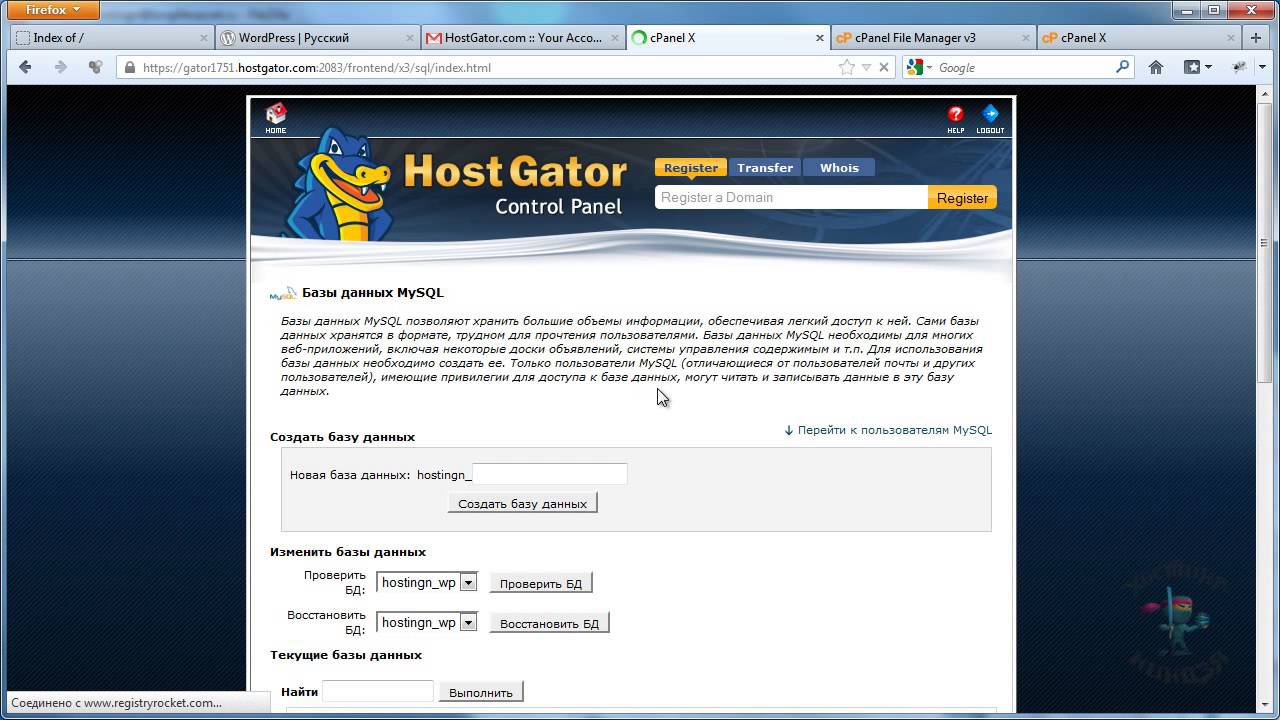
Task: Close the "Index of /" tab
Action: (x=202, y=38)
